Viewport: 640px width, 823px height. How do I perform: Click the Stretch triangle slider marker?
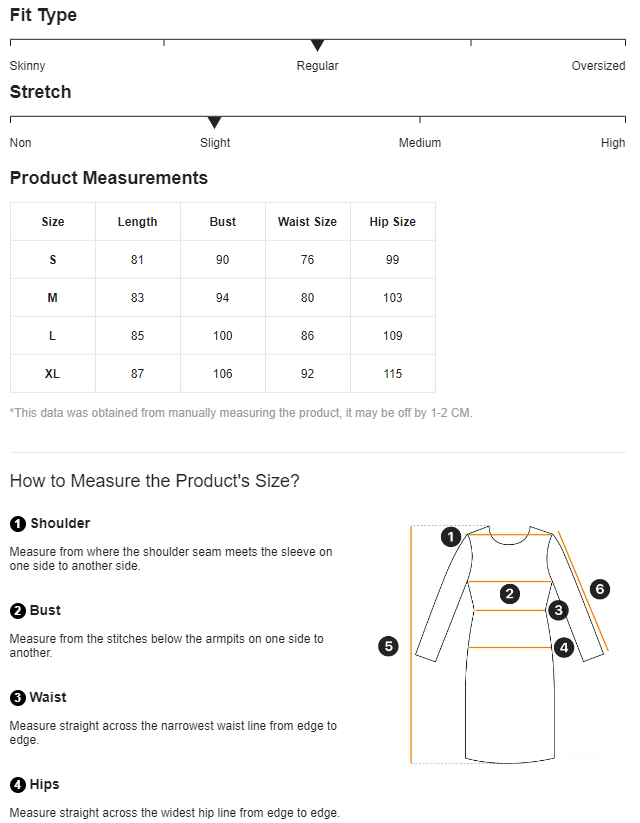214,123
